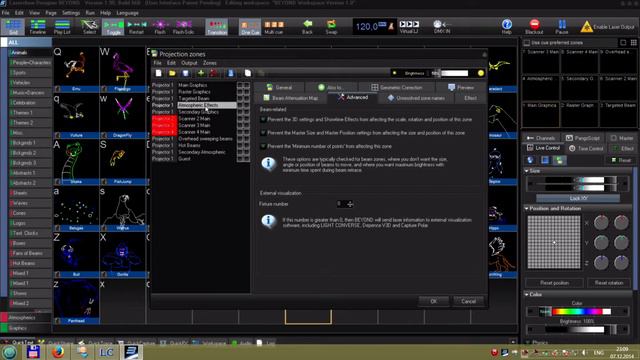Click the red Delete zone icon
This screenshot has width=640, height=360.
(213, 73)
